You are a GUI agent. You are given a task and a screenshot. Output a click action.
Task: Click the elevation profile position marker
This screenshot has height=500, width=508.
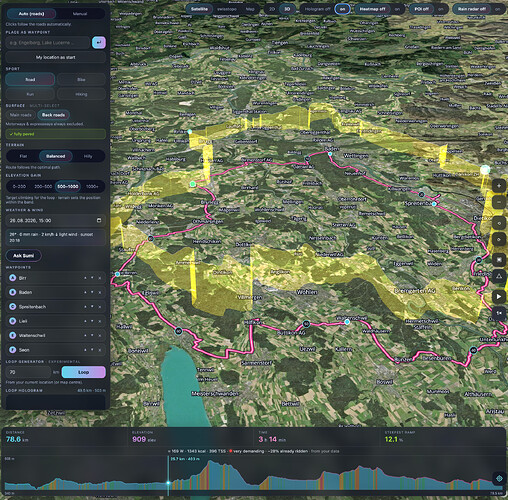pos(168,483)
